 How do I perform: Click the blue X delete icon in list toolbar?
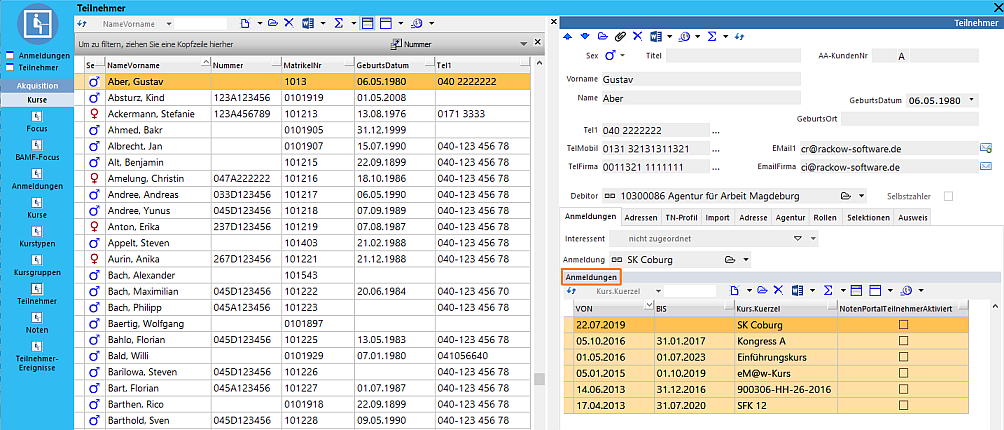pyautogui.click(x=289, y=23)
